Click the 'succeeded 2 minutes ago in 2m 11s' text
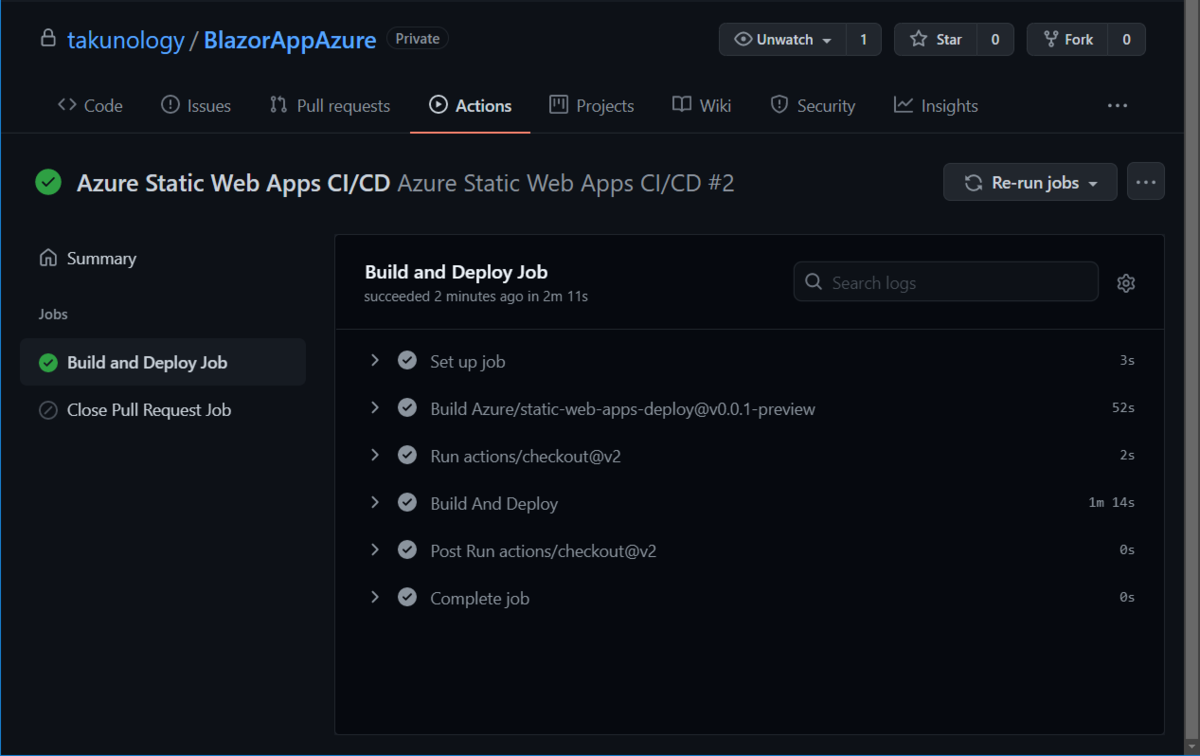Screen dimensions: 1200x756 (476, 296)
